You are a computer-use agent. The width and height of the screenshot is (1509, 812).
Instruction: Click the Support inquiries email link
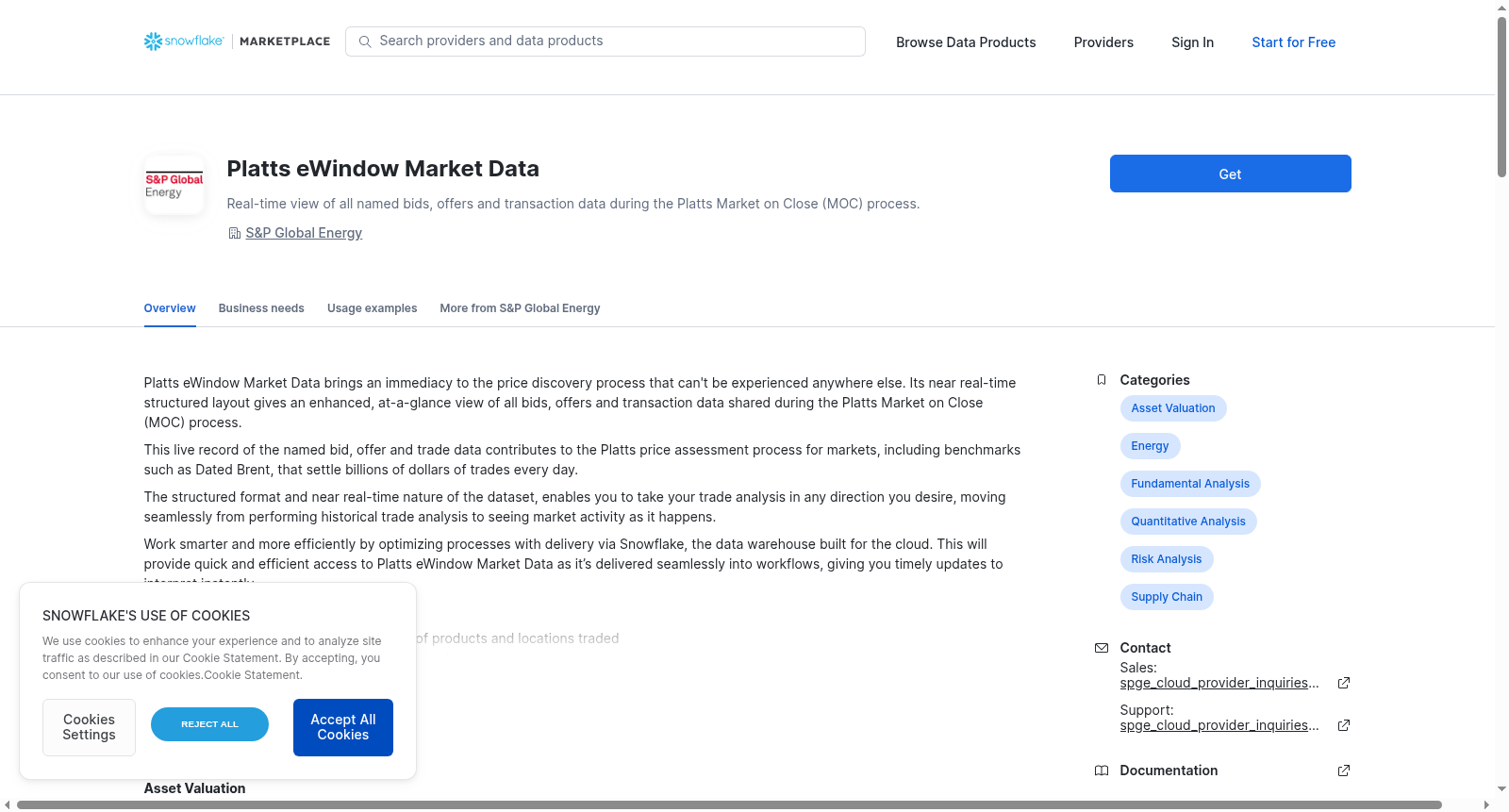click(x=1219, y=725)
